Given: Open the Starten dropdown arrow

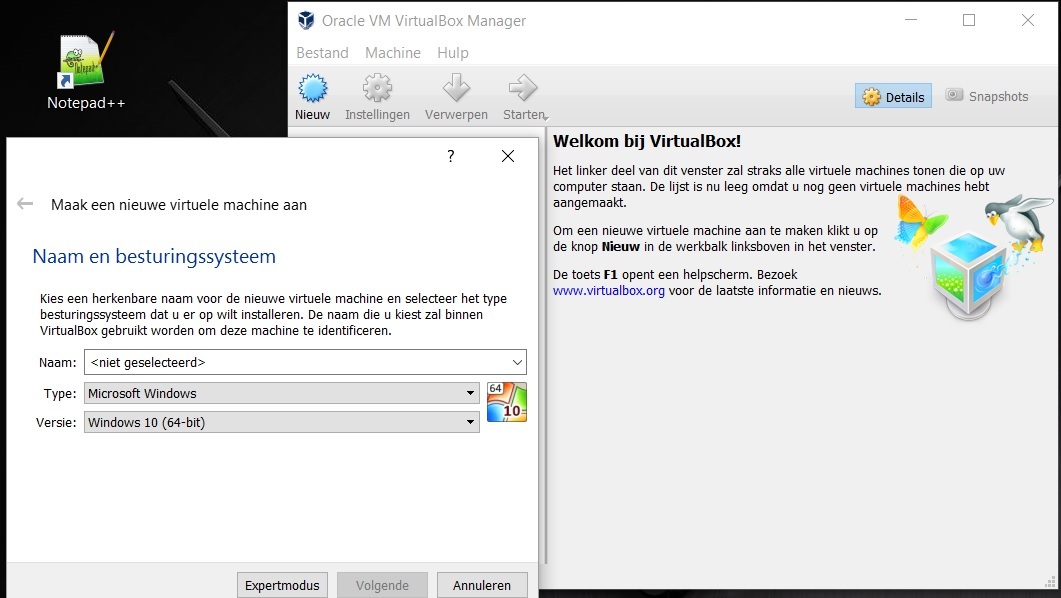Looking at the screenshot, I should 545,117.
